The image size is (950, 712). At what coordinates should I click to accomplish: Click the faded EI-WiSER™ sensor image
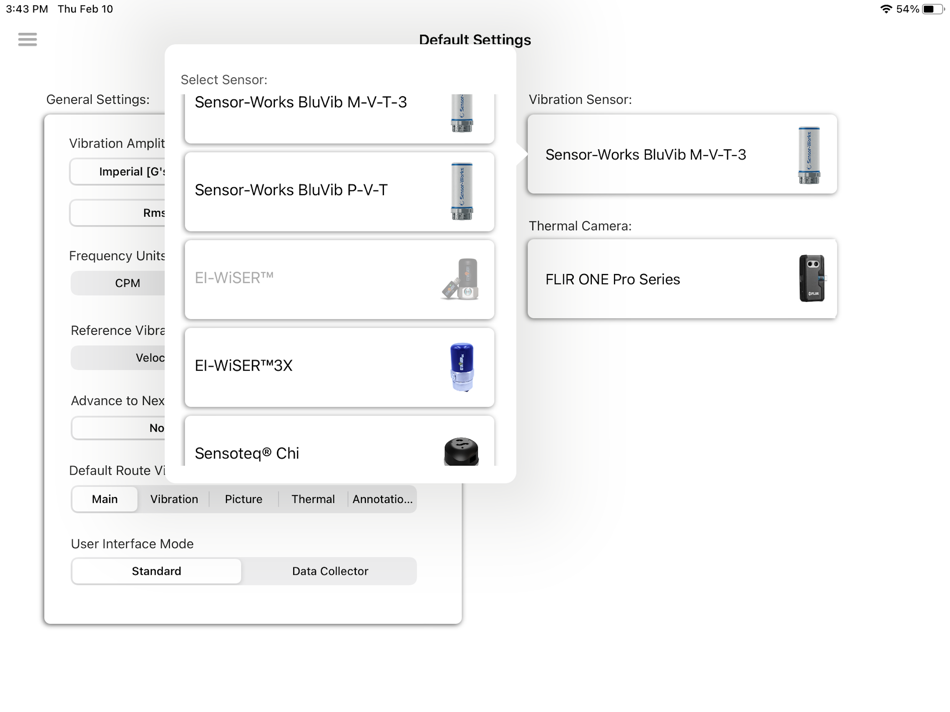[x=462, y=279]
